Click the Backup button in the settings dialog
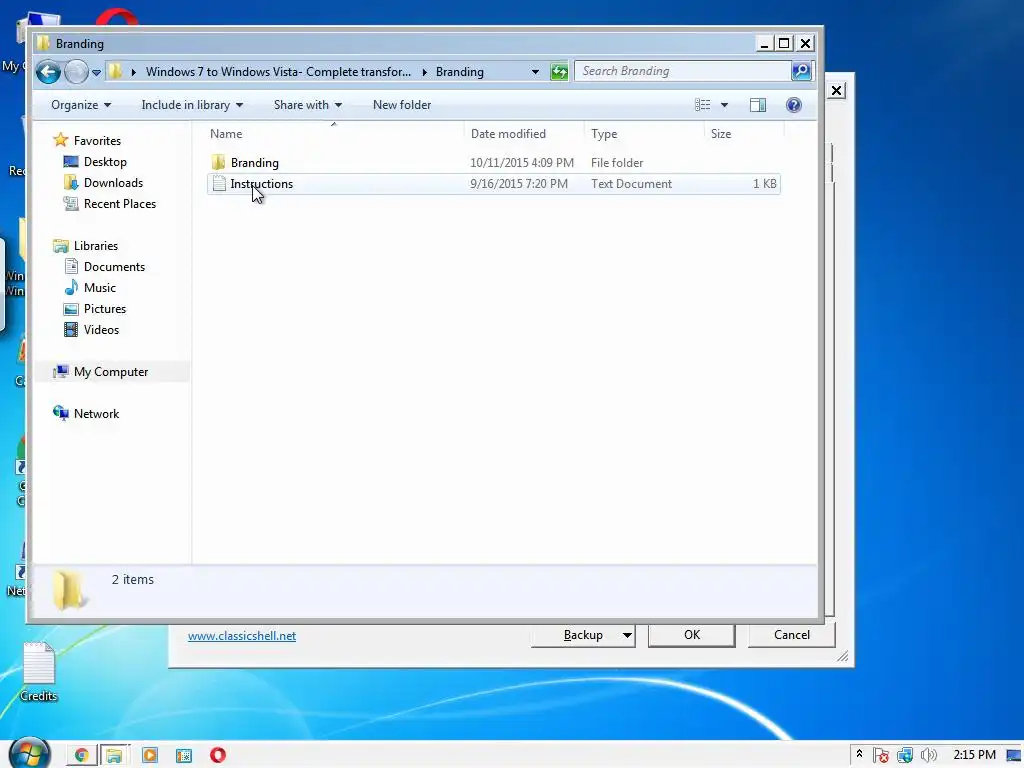Image resolution: width=1024 pixels, height=768 pixels. (583, 635)
